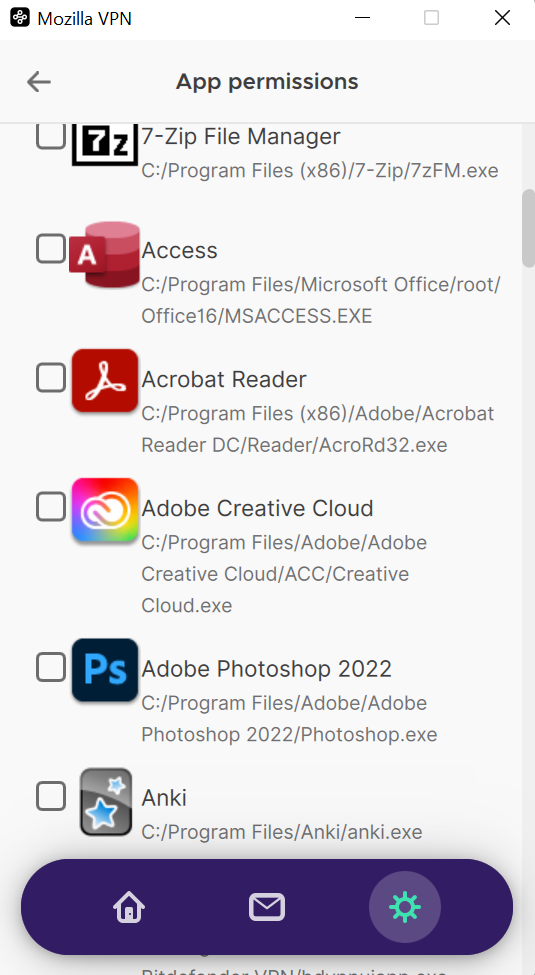Click the Microsoft Access app icon
This screenshot has width=535, height=975.
coord(105,254)
